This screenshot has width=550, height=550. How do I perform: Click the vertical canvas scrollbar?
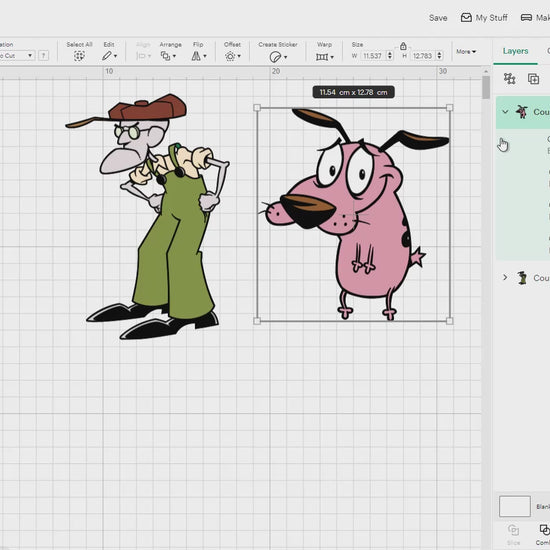(486, 87)
